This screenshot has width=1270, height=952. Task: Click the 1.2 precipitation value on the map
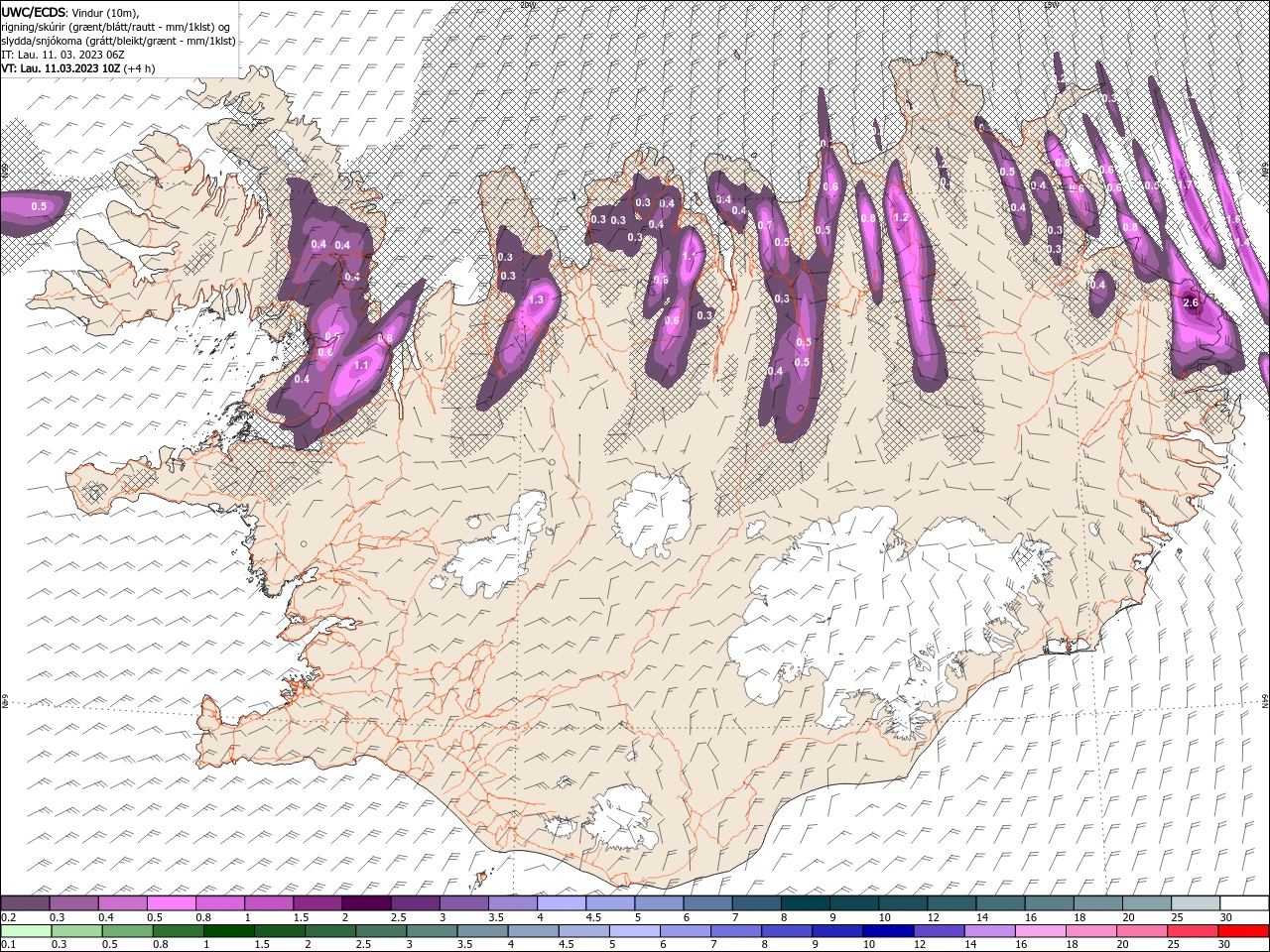[901, 217]
